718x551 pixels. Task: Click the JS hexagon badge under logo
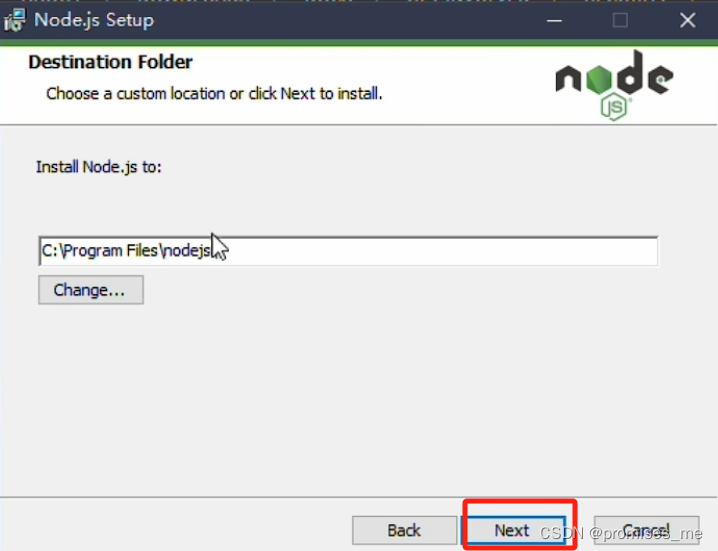coord(614,106)
